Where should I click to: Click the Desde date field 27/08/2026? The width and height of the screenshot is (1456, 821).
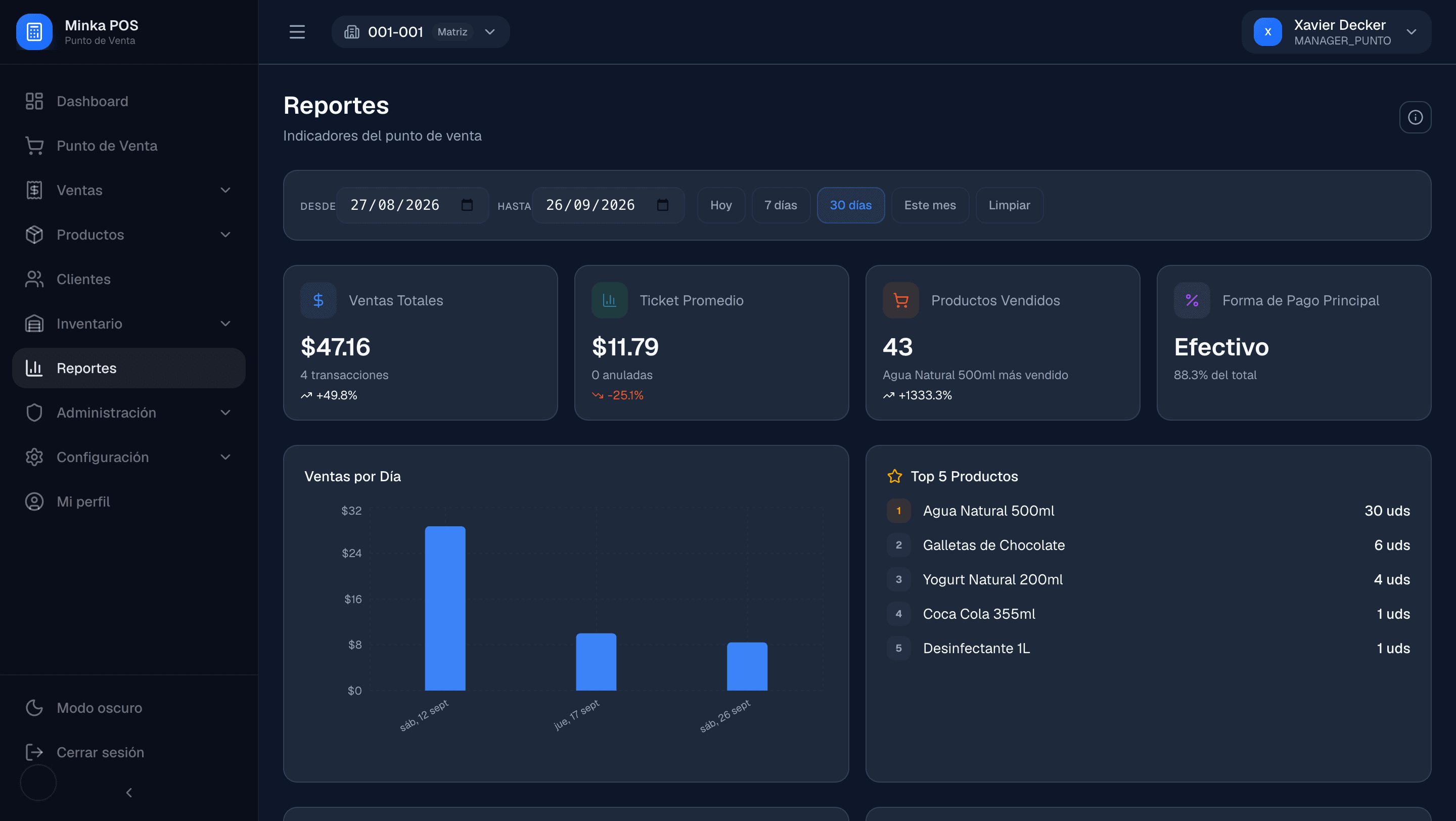click(x=412, y=205)
